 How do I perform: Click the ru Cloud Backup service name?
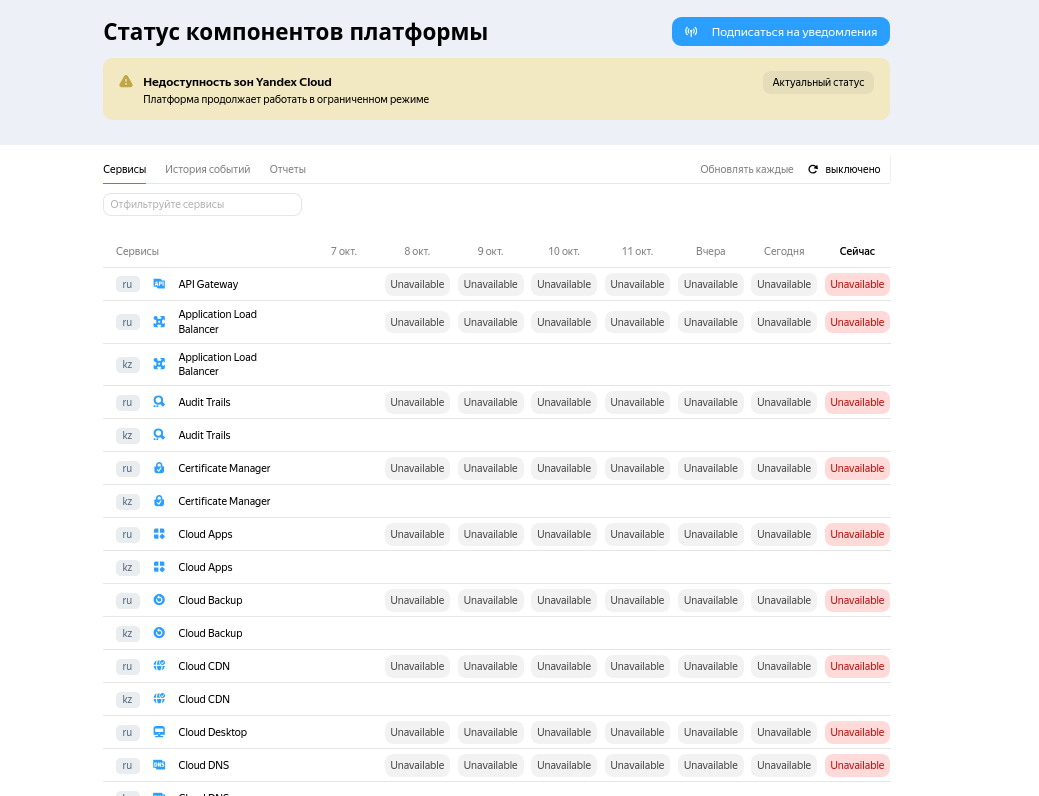[210, 600]
